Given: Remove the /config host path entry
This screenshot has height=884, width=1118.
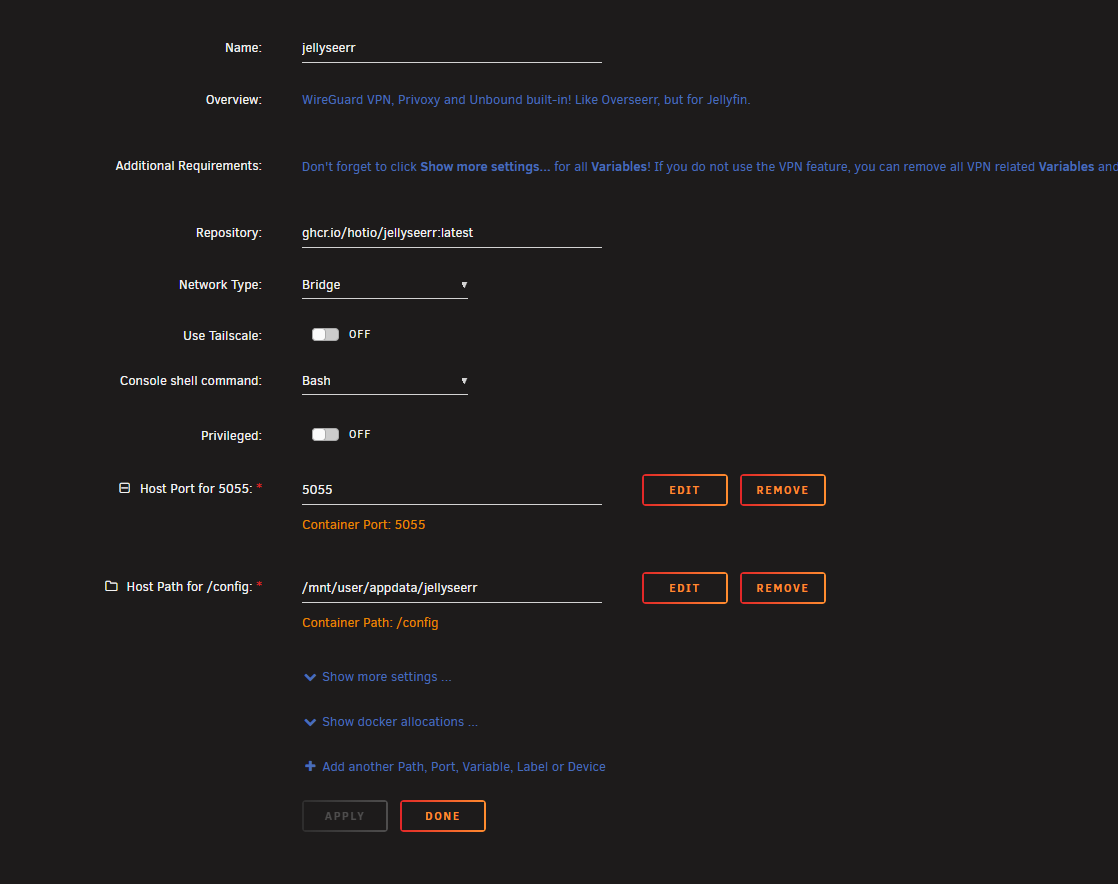Looking at the screenshot, I should pyautogui.click(x=782, y=588).
